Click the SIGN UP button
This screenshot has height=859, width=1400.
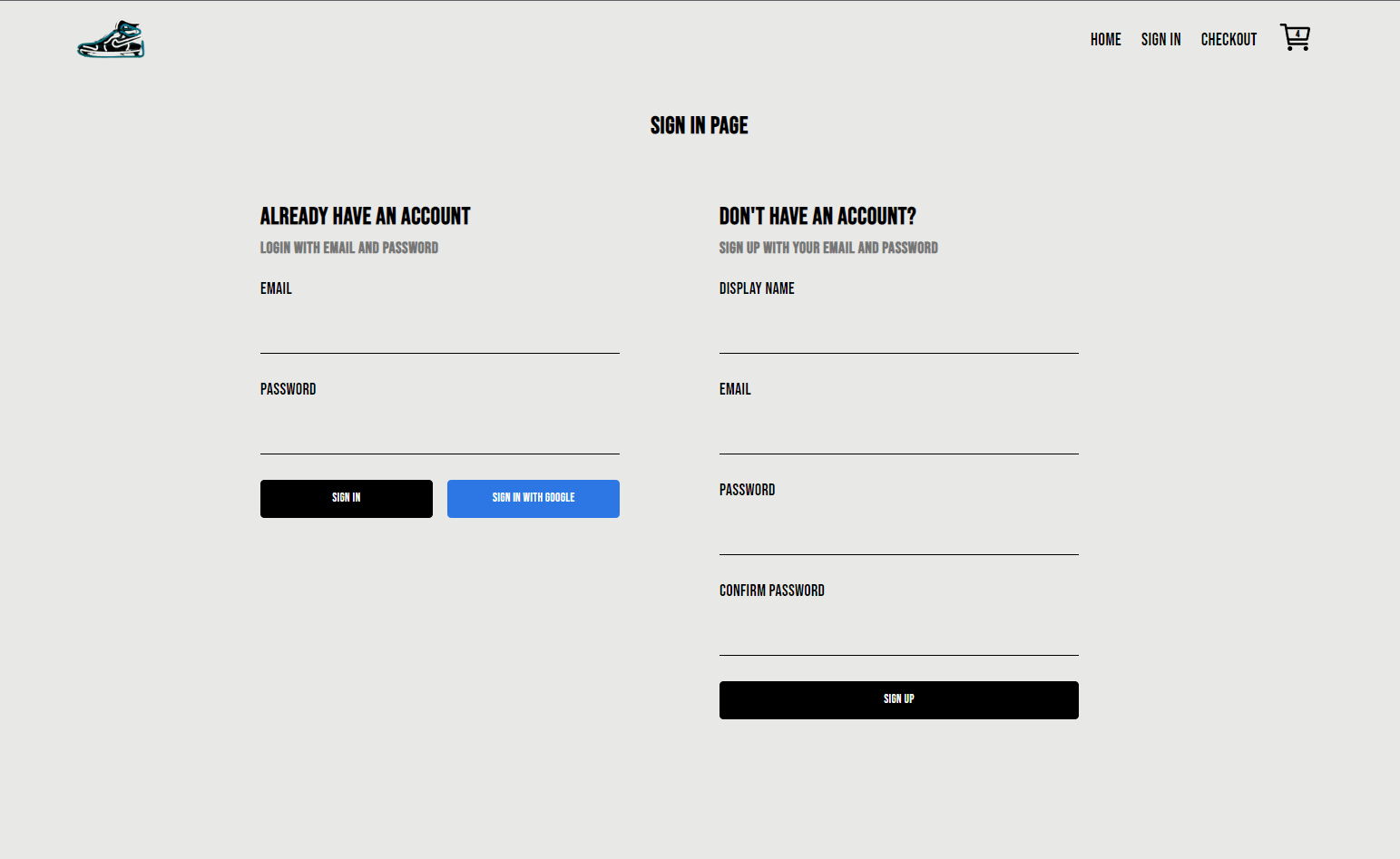point(899,700)
